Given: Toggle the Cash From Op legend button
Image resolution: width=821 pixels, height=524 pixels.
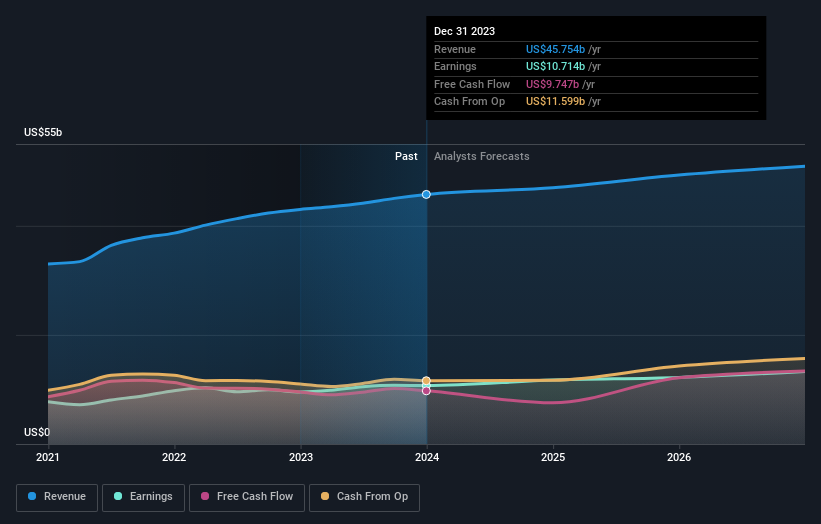Looking at the screenshot, I should [364, 497].
